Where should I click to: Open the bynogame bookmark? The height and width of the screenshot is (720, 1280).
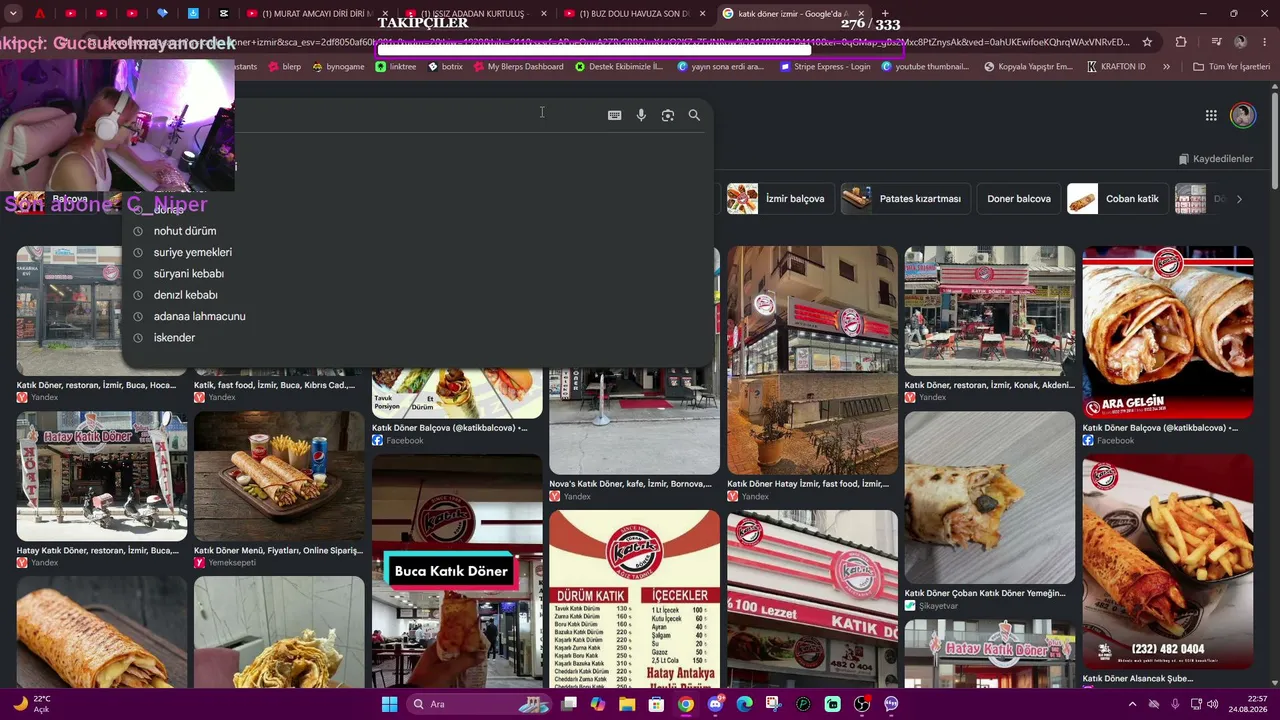pyautogui.click(x=338, y=67)
